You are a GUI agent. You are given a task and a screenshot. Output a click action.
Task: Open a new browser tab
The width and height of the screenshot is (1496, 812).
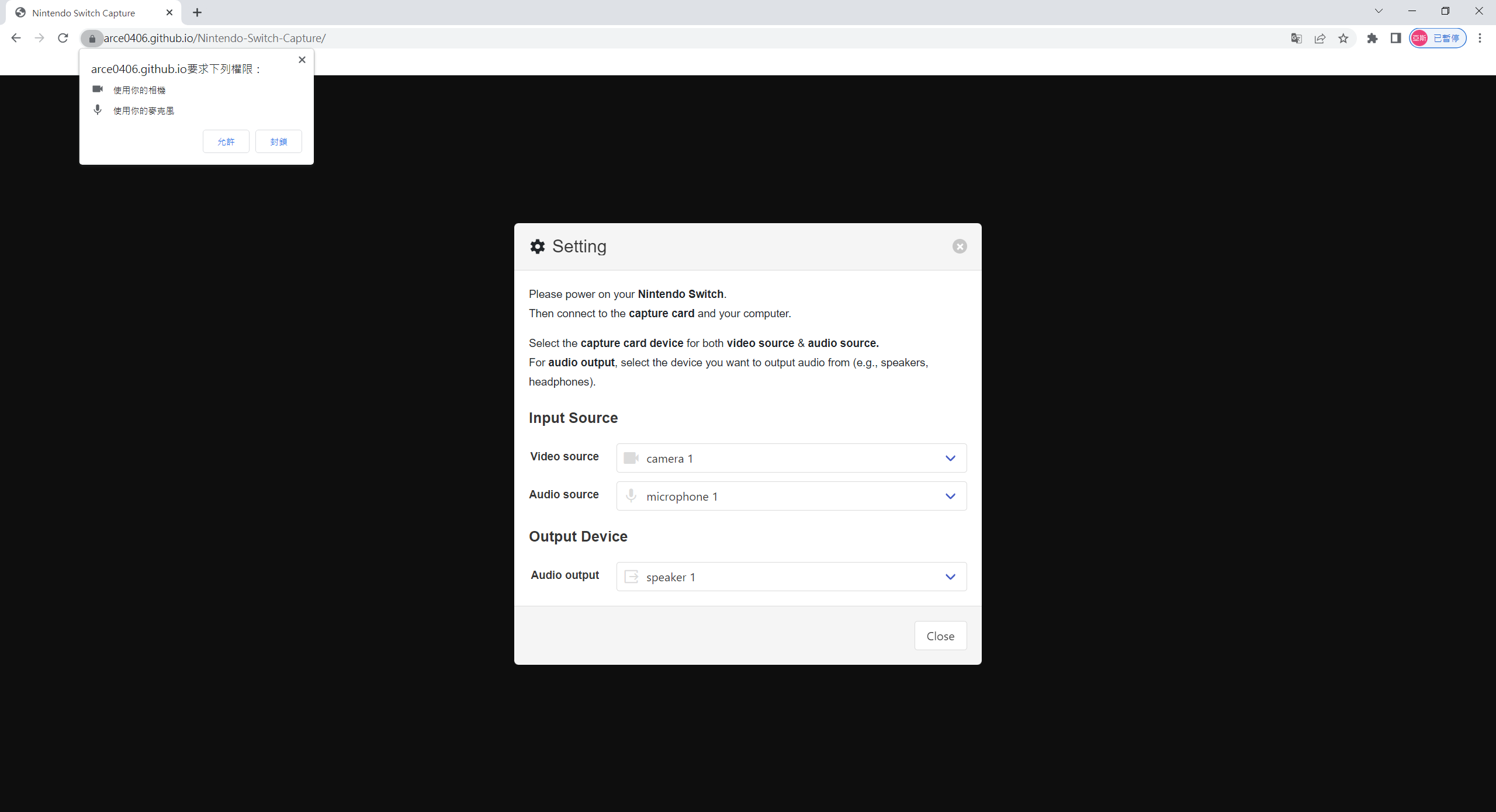(196, 12)
